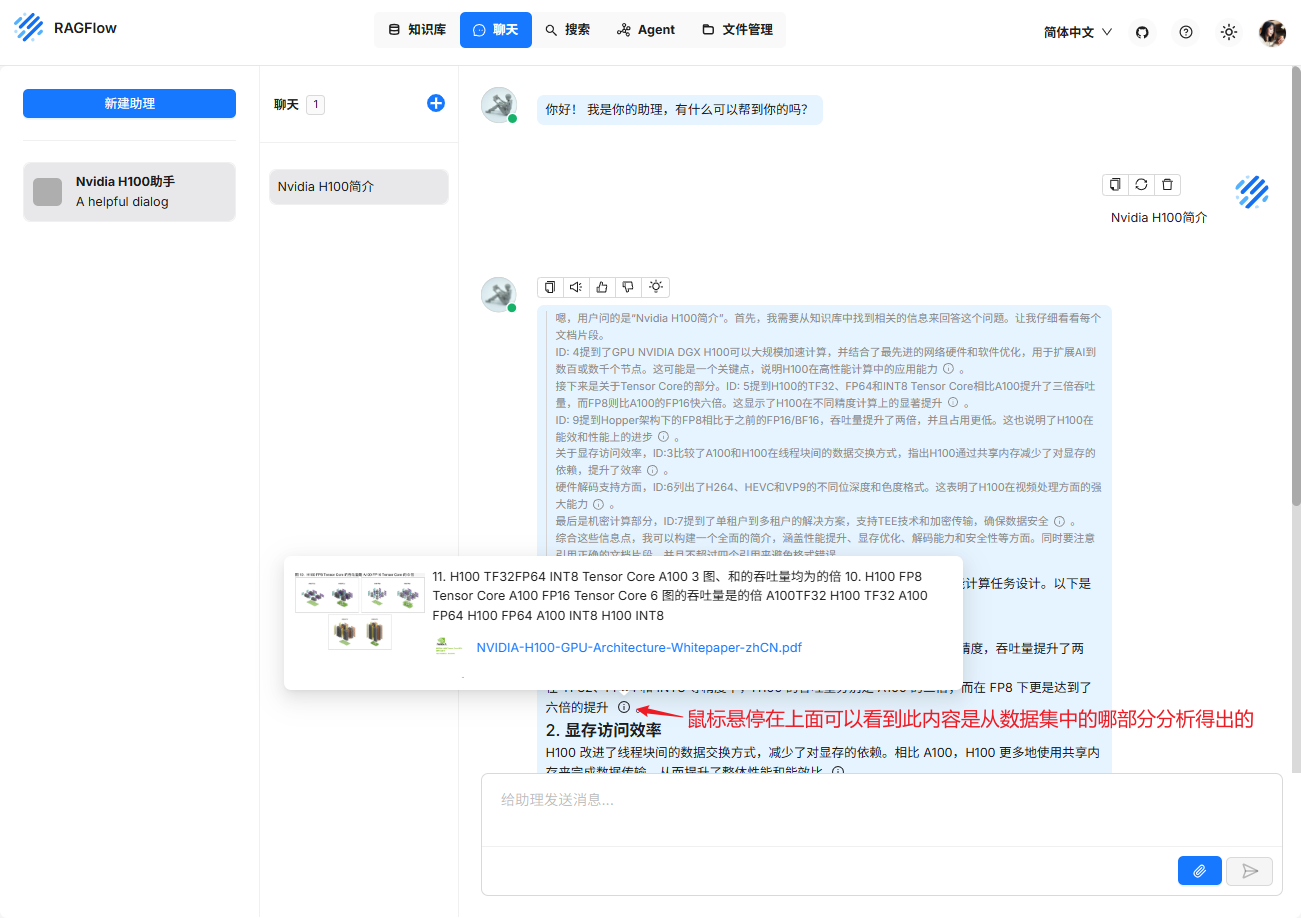Switch to the 搜索 tab

coord(568,30)
